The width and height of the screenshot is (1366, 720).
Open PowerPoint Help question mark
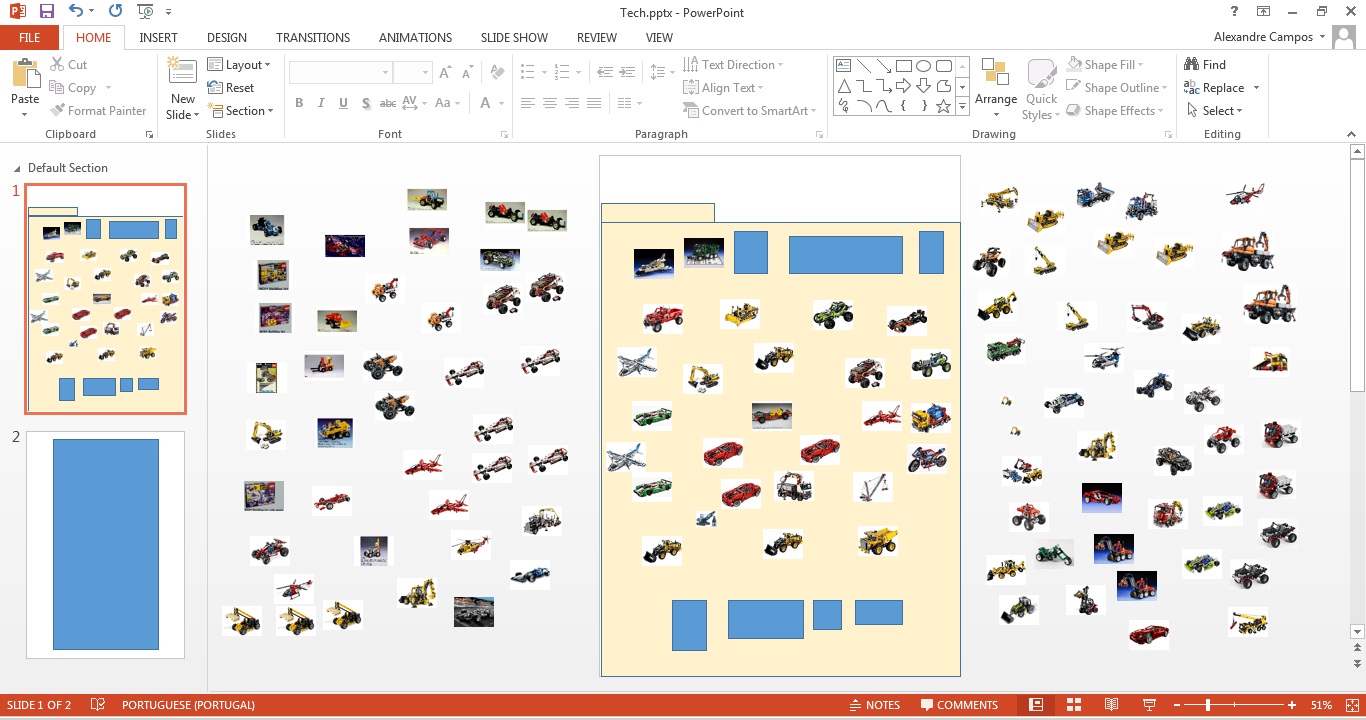1235,11
